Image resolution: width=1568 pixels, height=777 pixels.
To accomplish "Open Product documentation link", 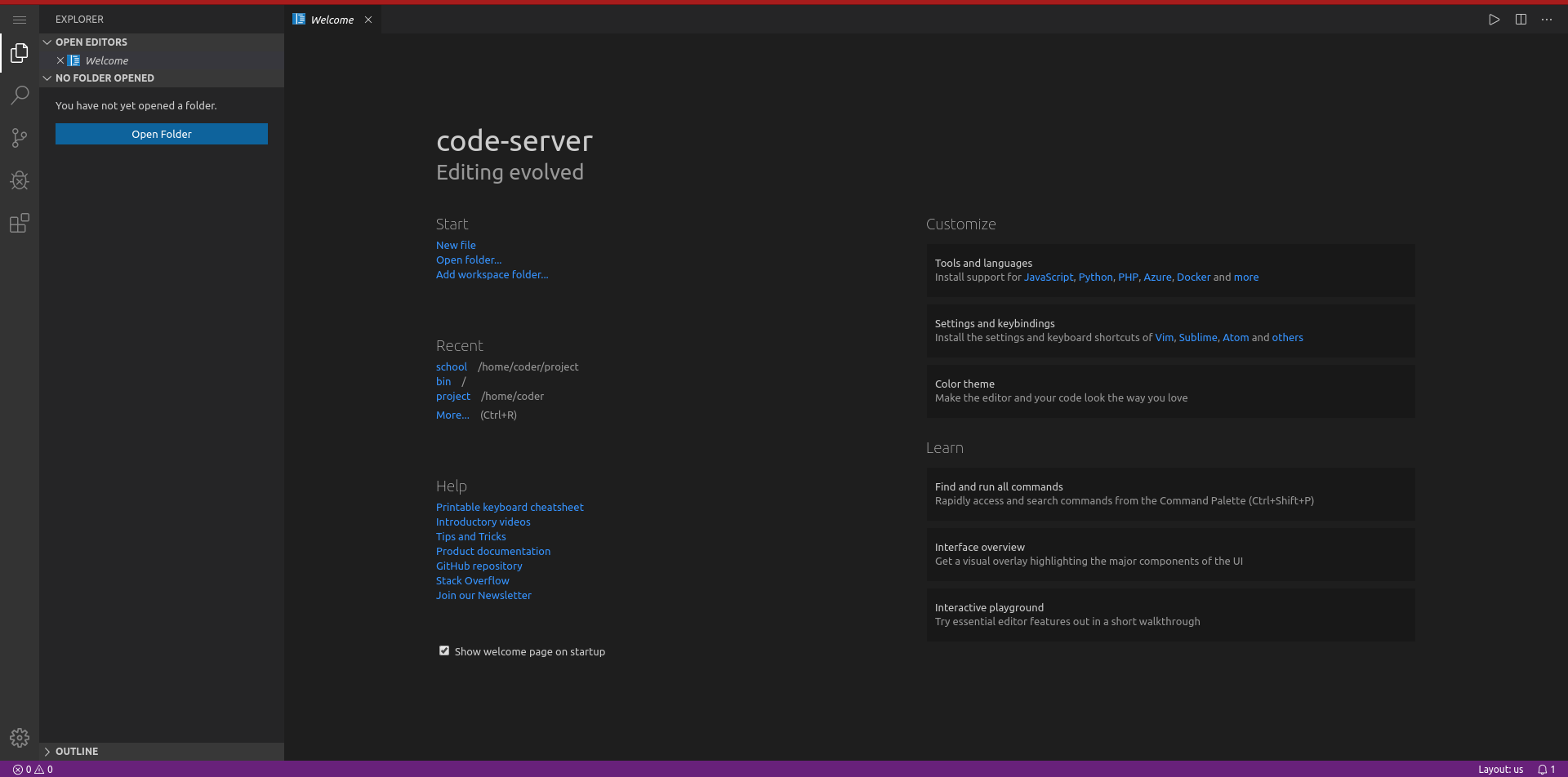I will click(x=493, y=551).
